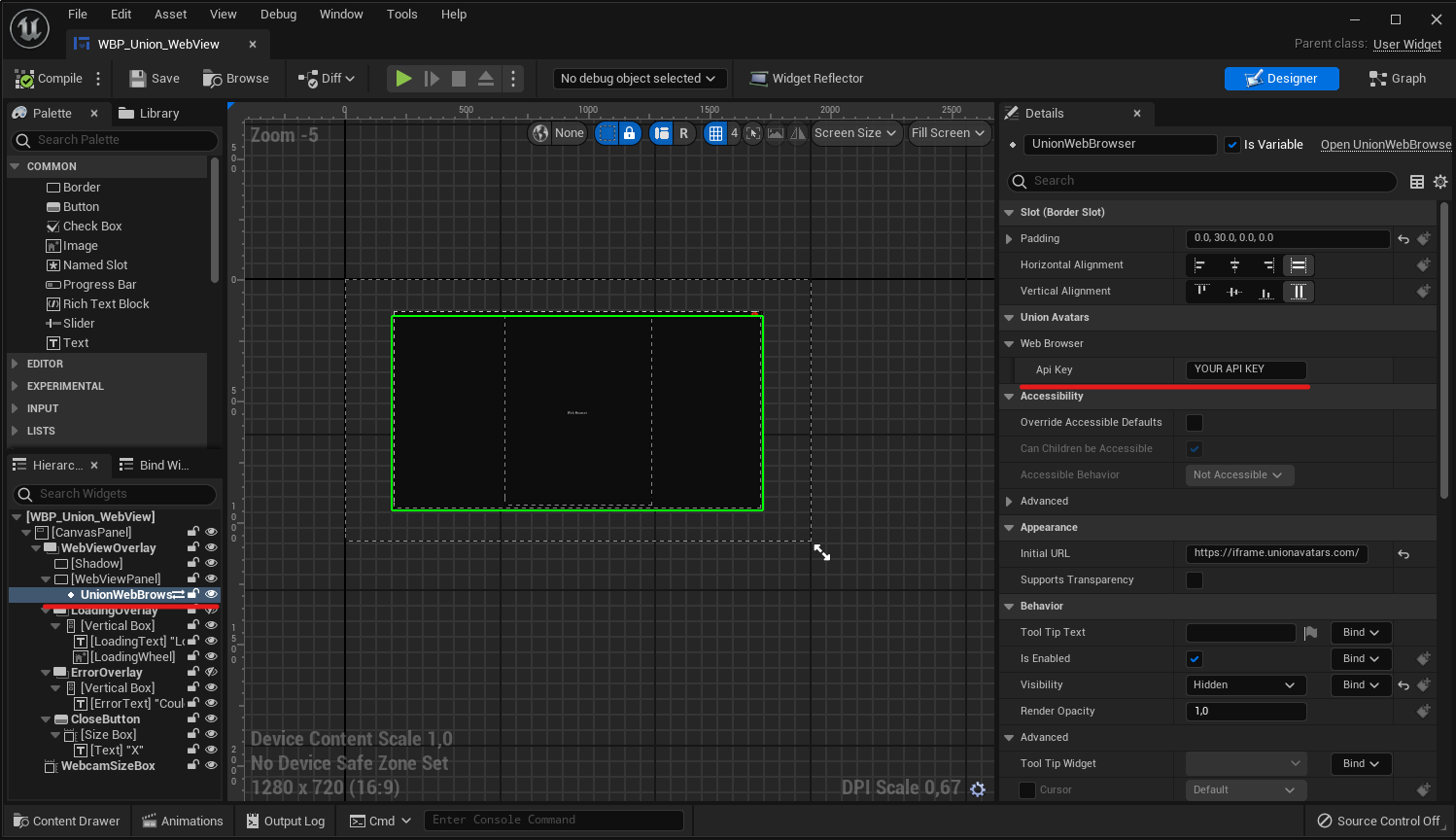The width and height of the screenshot is (1456, 840).
Task: Toggle render transform R button
Action: click(683, 133)
